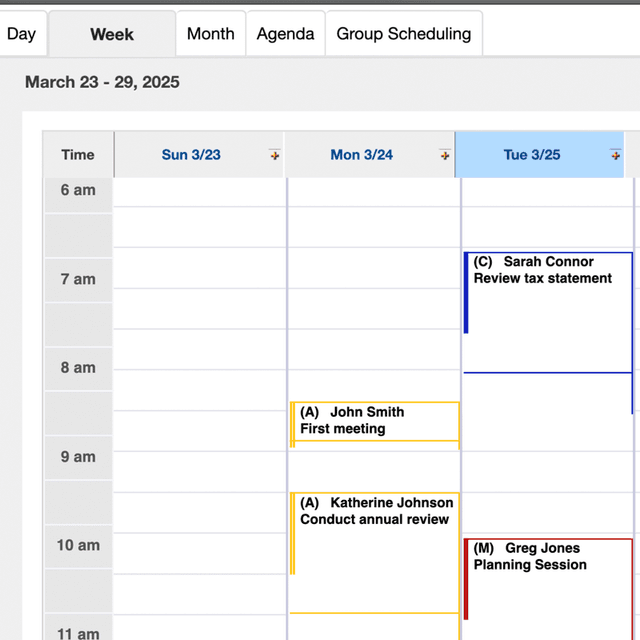Open the Mon 3/24 day link

click(x=361, y=155)
